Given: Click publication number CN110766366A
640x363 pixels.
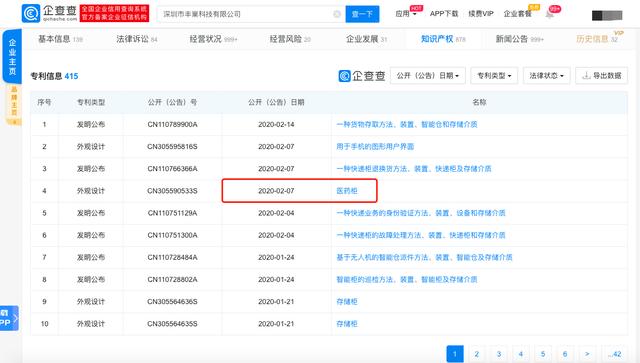Looking at the screenshot, I should click(x=172, y=168).
